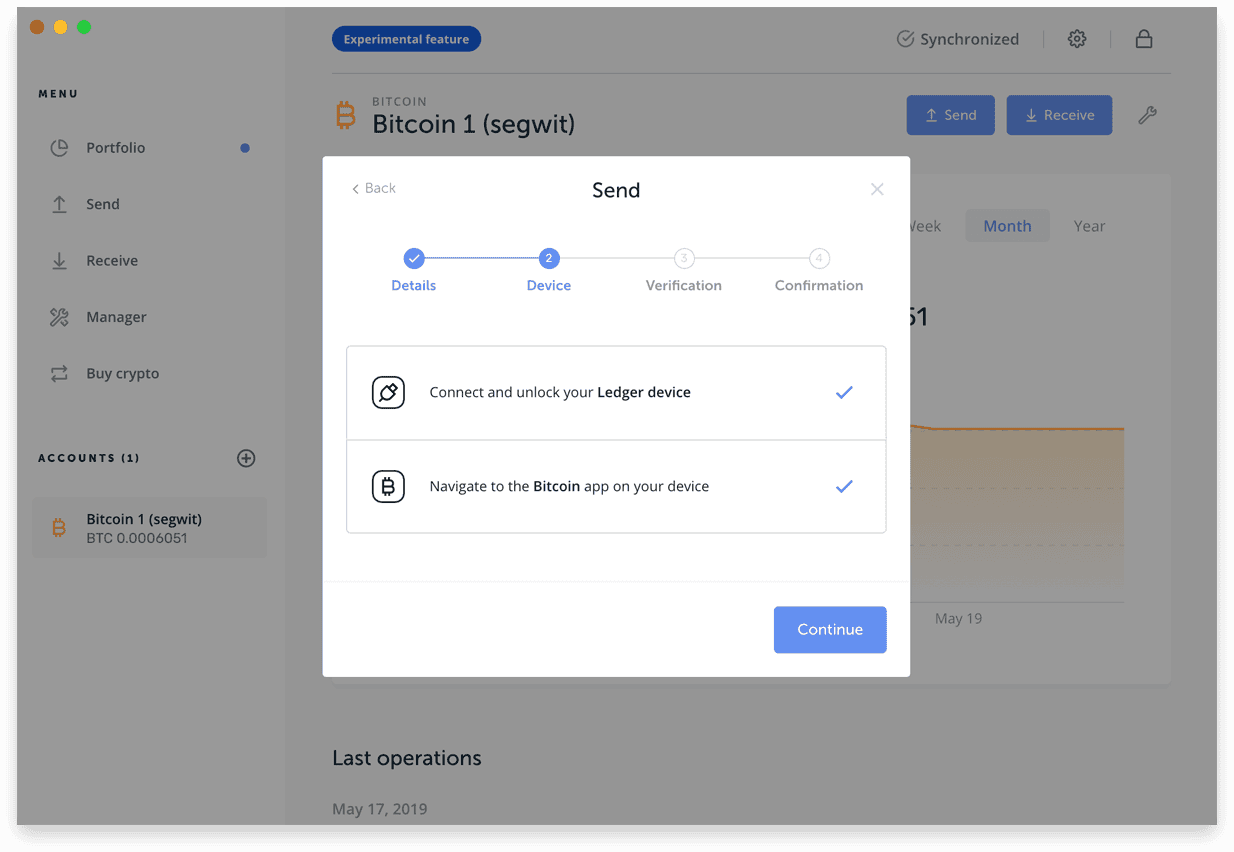Click the Receive download arrow sidebar icon
Screen dimensions: 1234x852
(59, 261)
